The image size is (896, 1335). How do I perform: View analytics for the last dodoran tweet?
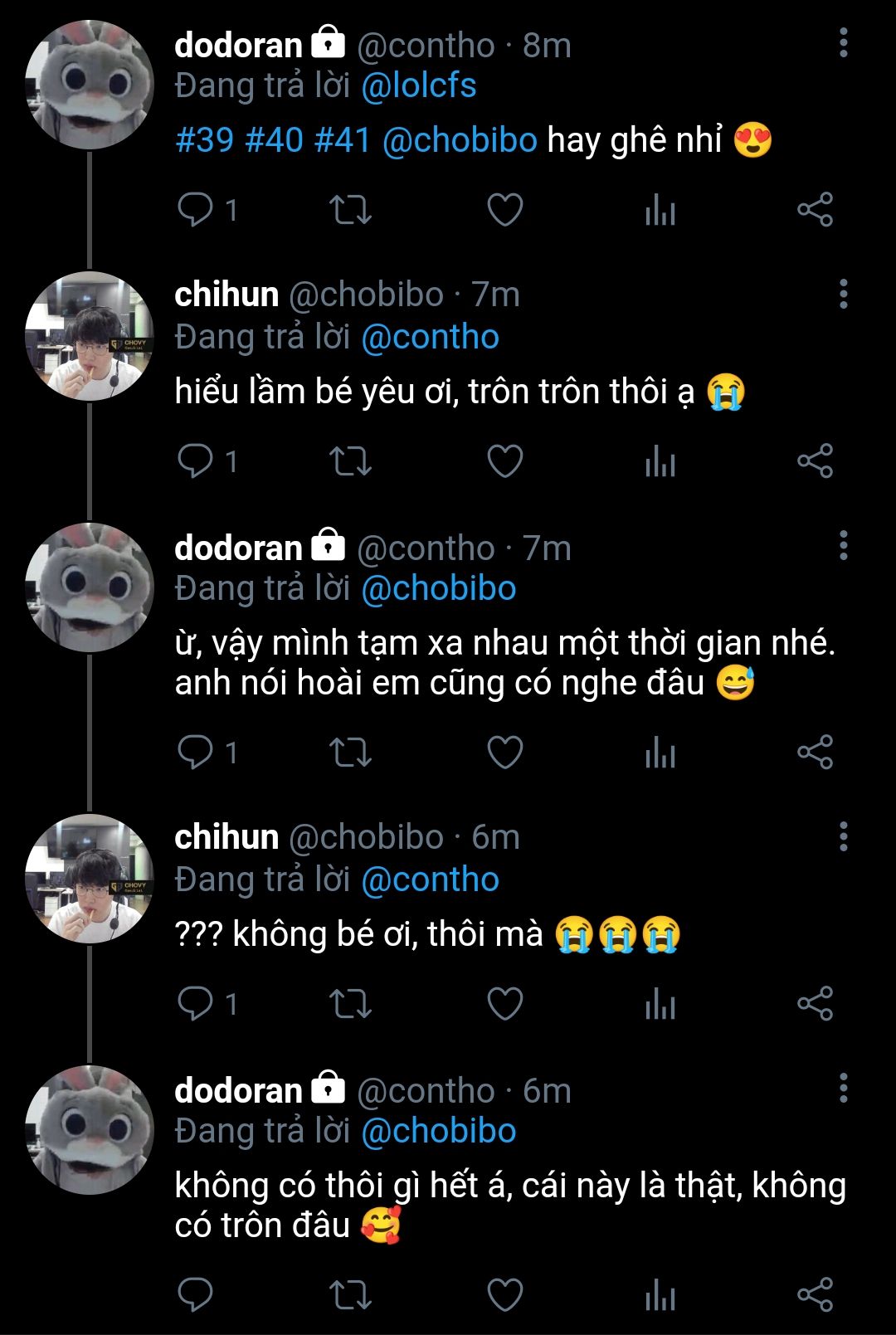point(660,1295)
